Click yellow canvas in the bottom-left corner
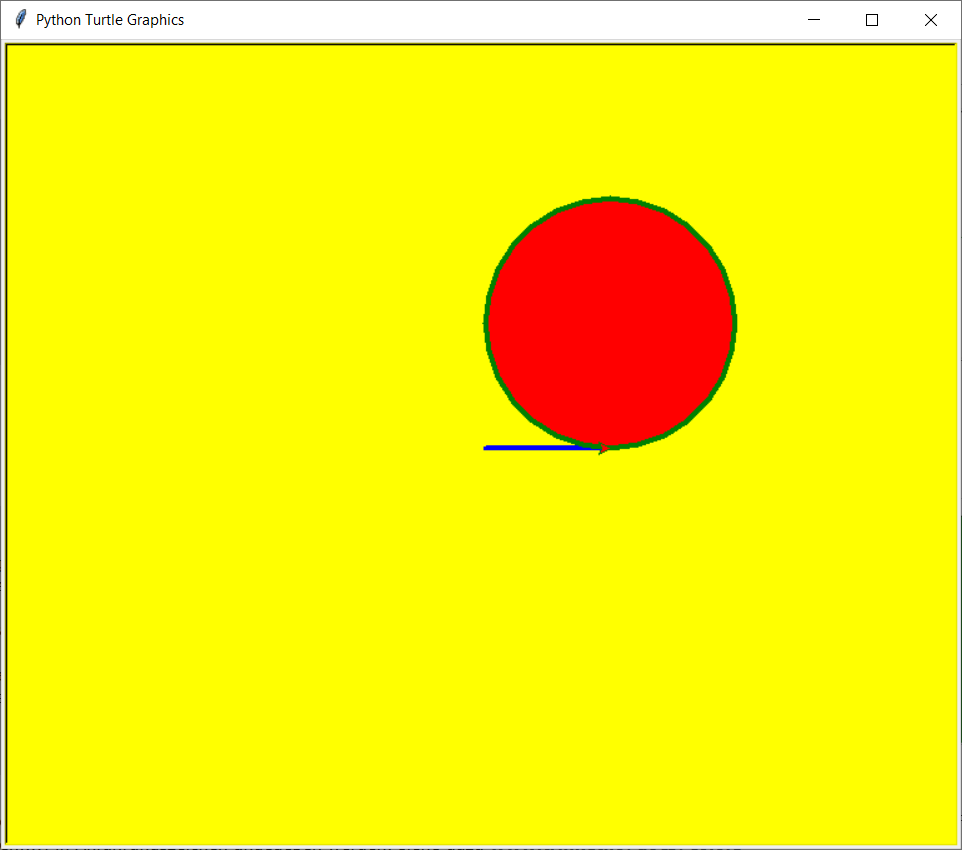962x850 pixels. (x=40, y=810)
